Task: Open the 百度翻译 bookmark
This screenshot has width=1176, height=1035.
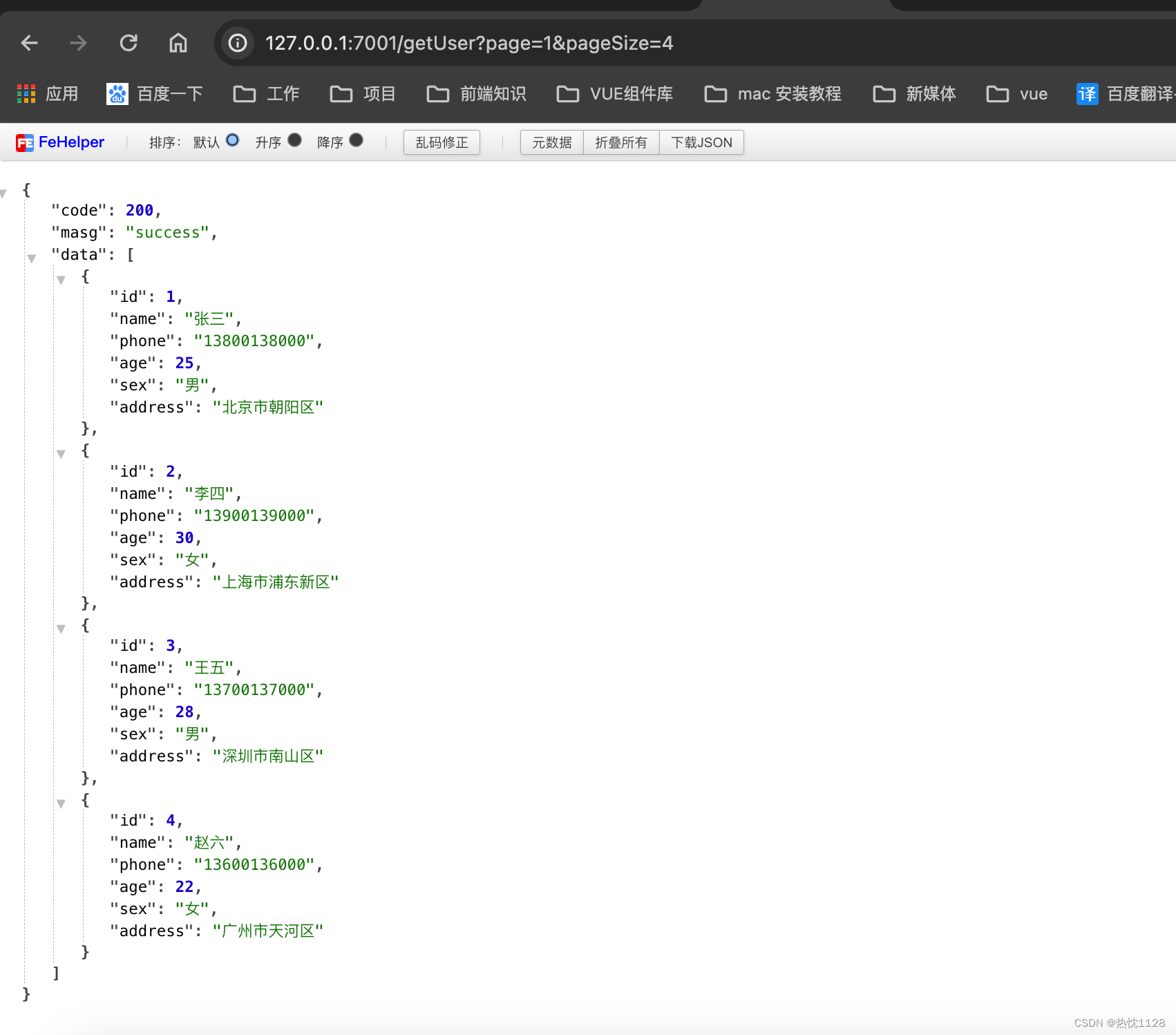Action: tap(1126, 94)
